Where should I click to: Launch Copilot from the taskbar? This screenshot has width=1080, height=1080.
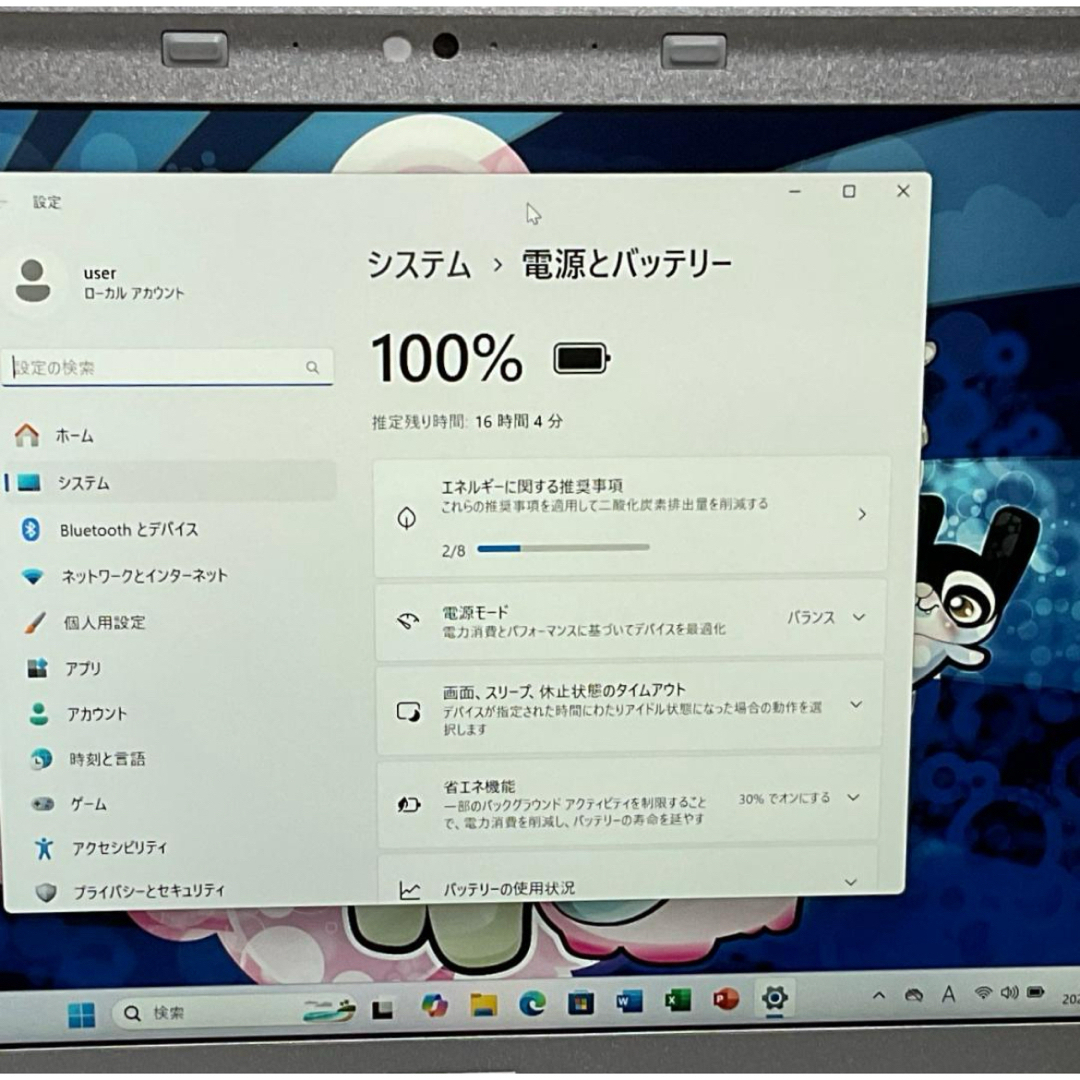(434, 1006)
